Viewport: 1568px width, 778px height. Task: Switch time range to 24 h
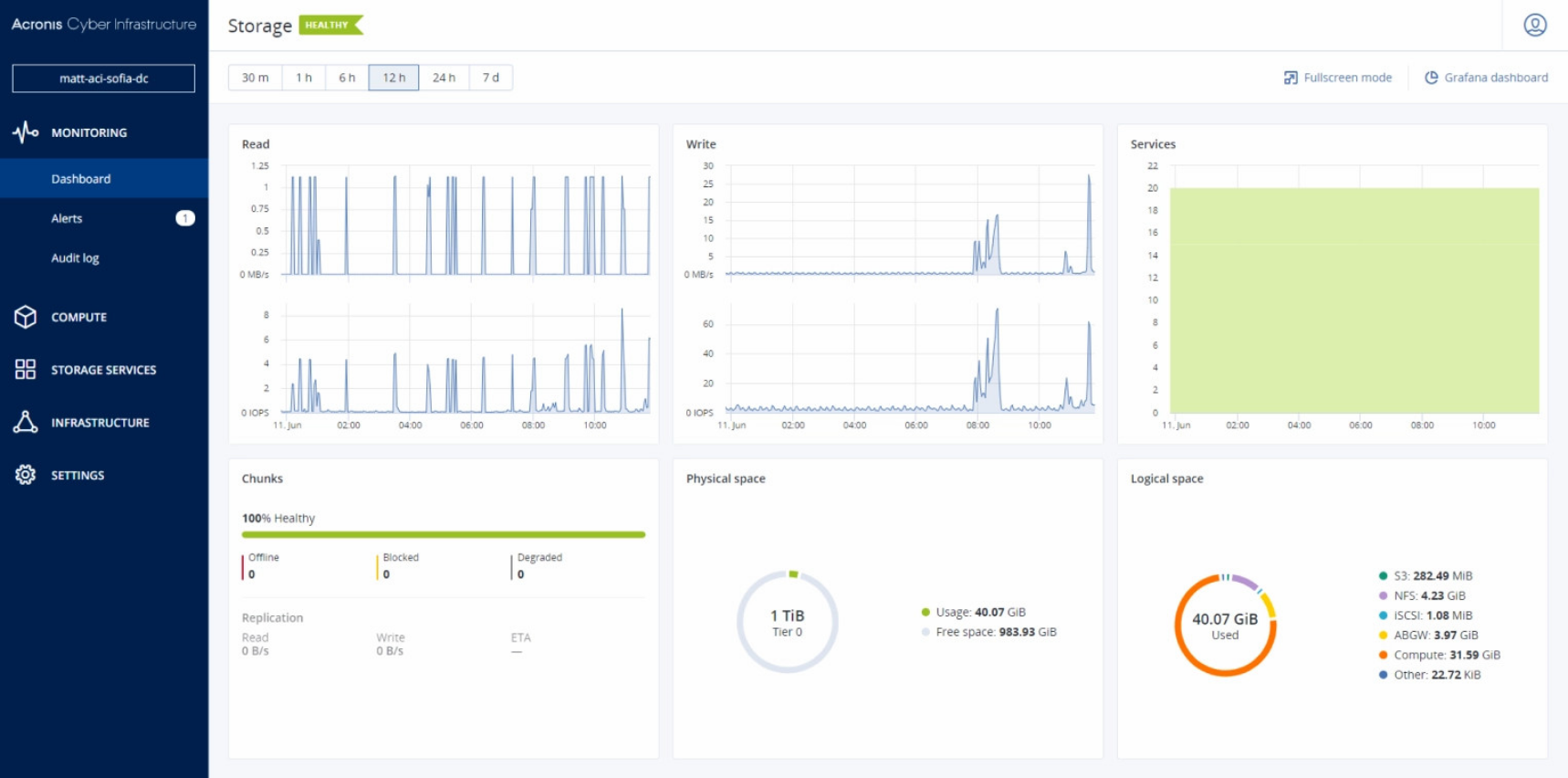tap(444, 78)
